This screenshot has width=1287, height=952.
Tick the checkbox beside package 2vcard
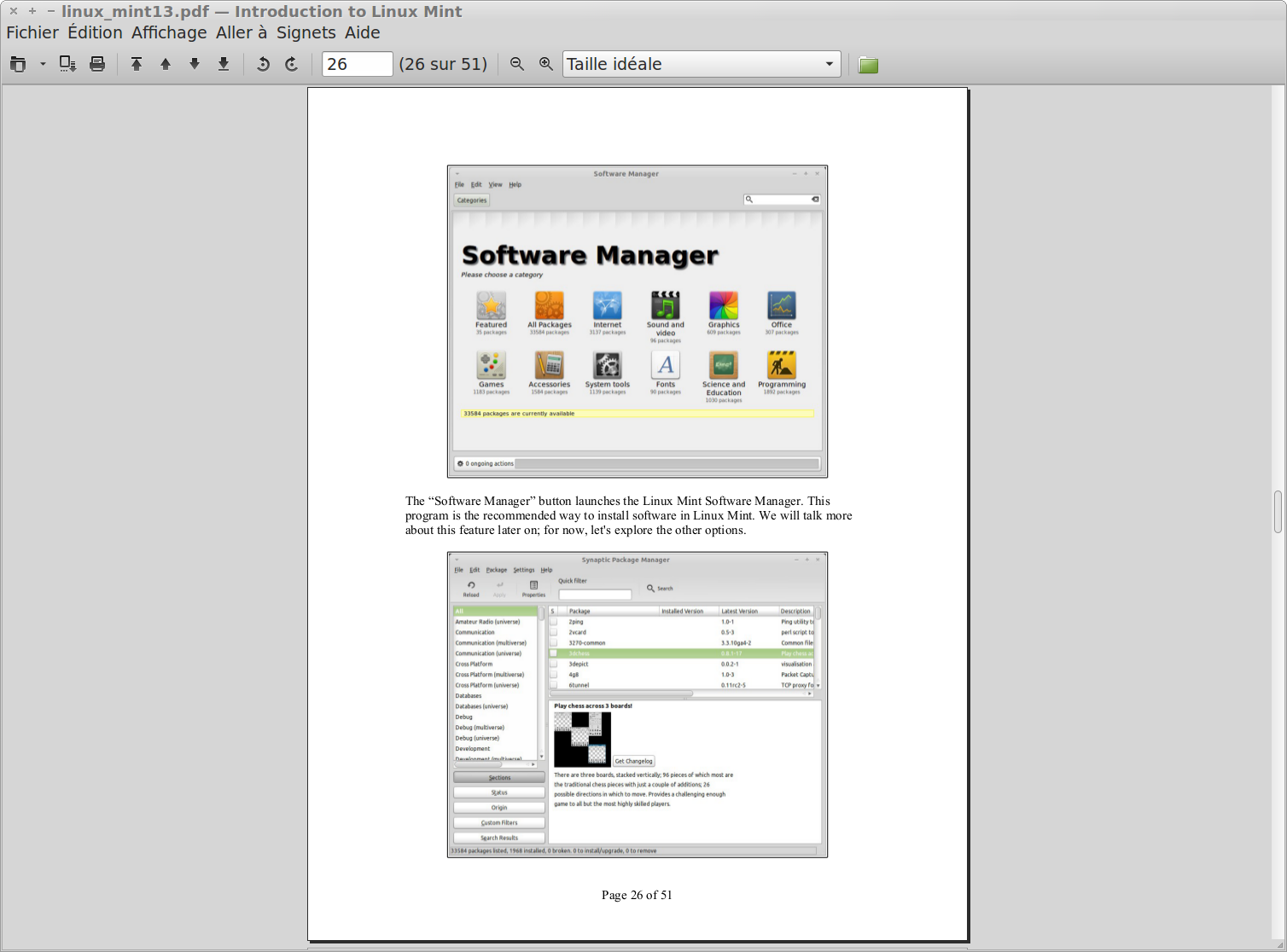(553, 632)
